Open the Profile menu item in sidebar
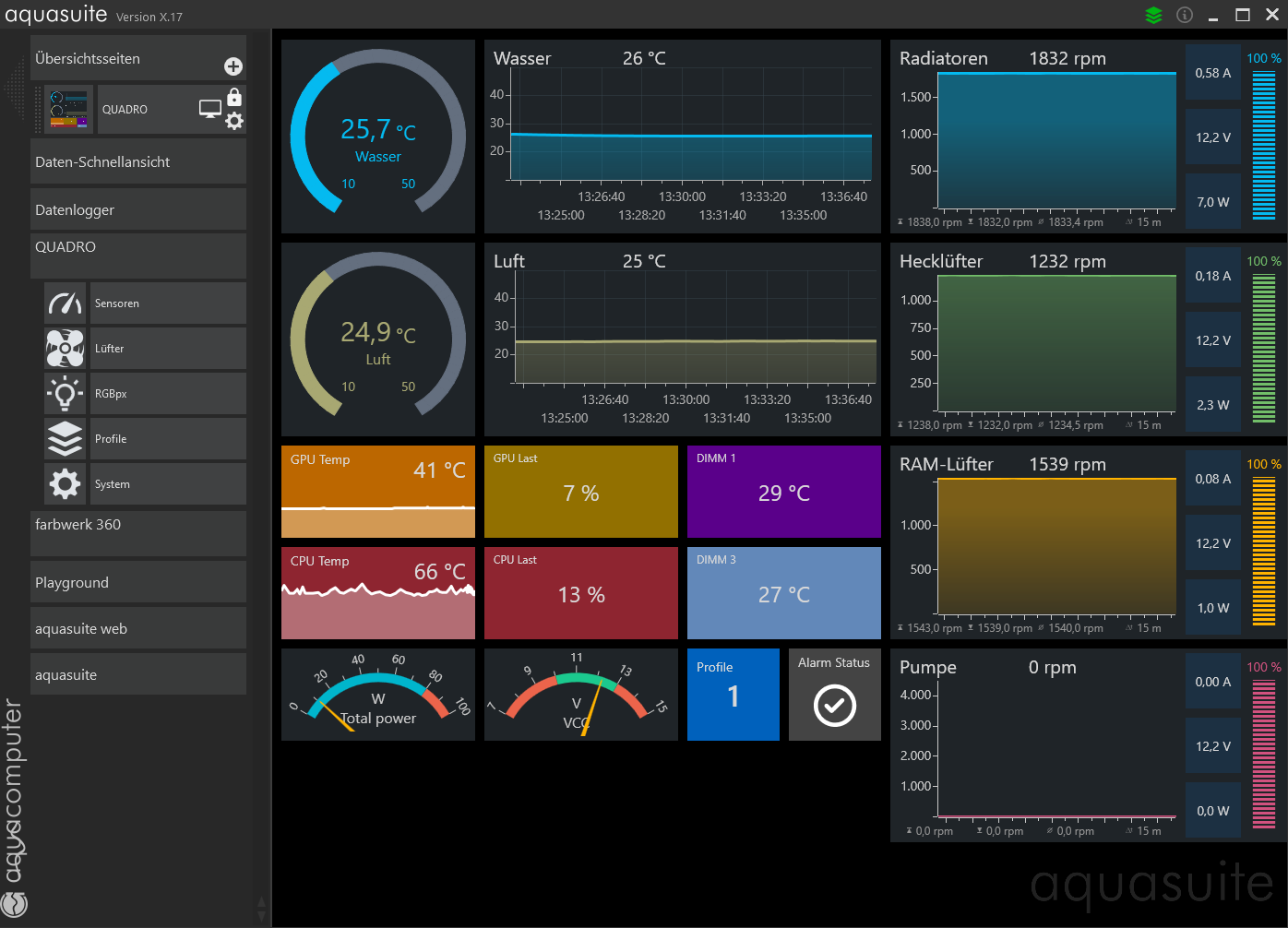The height and width of the screenshot is (928, 1288). pos(168,439)
